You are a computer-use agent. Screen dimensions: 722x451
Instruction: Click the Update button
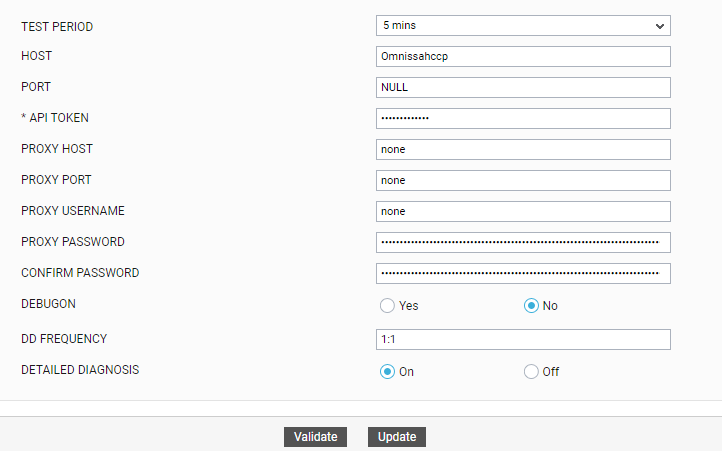pyautogui.click(x=397, y=437)
